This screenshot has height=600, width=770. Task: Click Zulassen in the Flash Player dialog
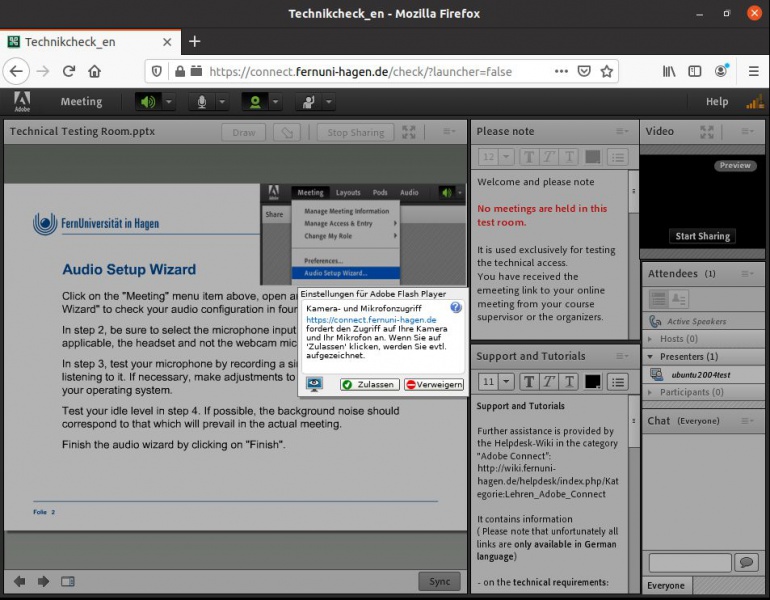pos(370,384)
